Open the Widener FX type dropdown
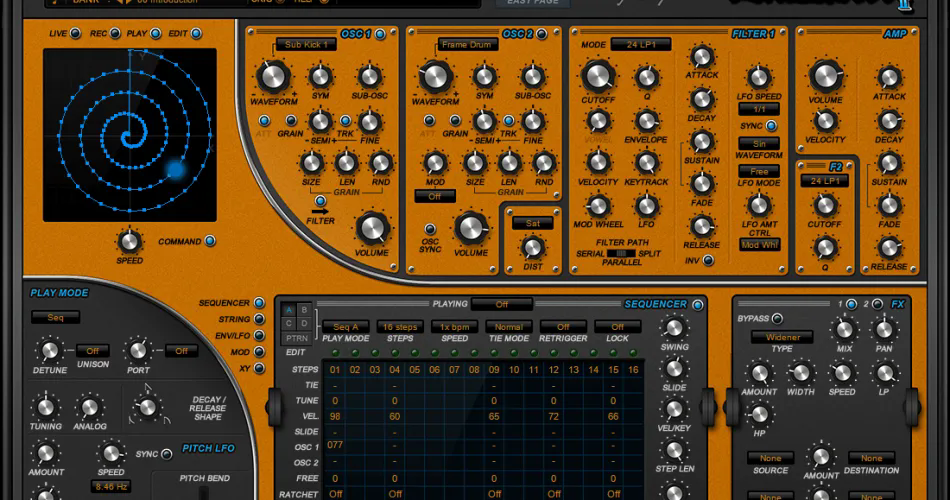 point(783,337)
